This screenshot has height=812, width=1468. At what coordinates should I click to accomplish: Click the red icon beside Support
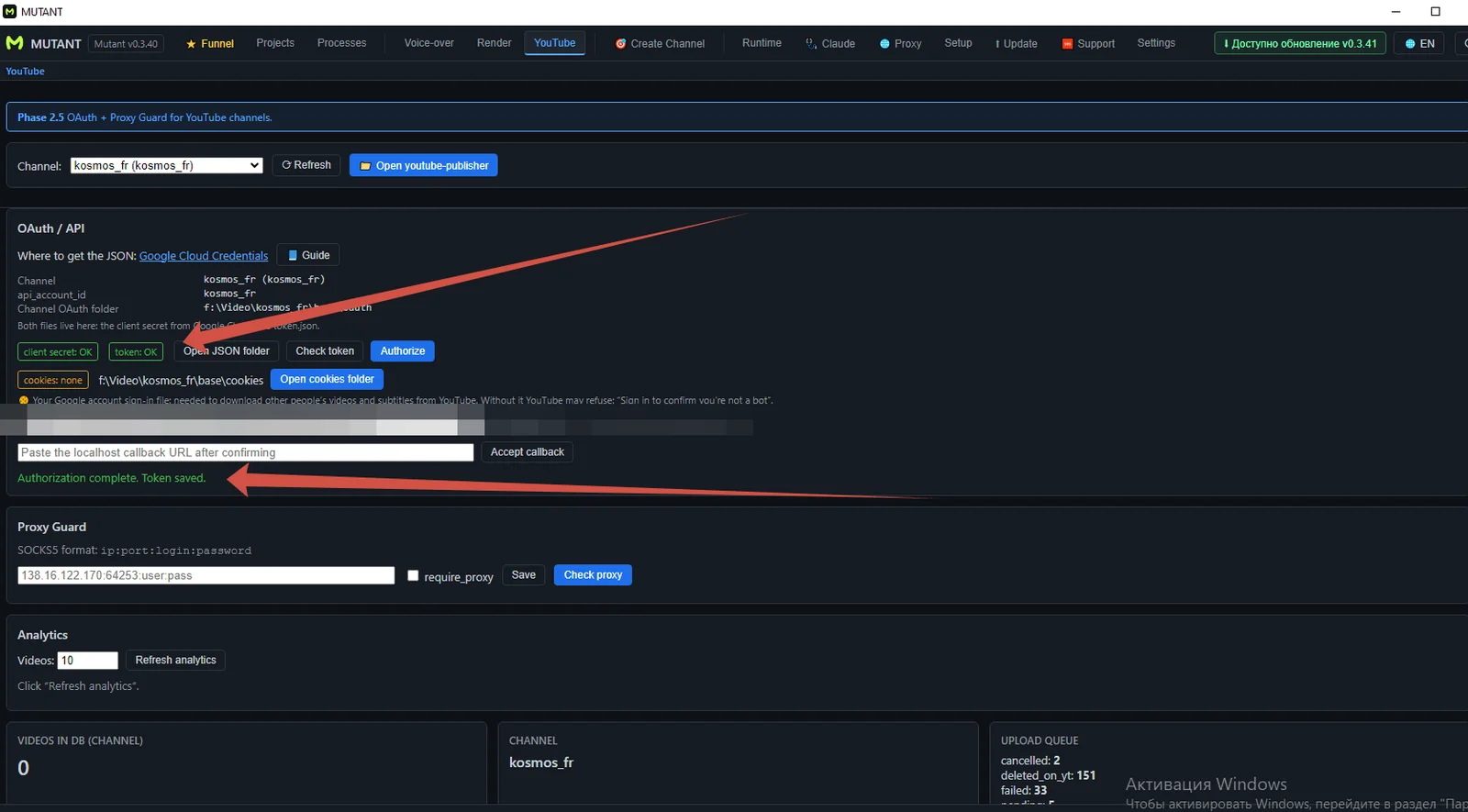[x=1067, y=44]
